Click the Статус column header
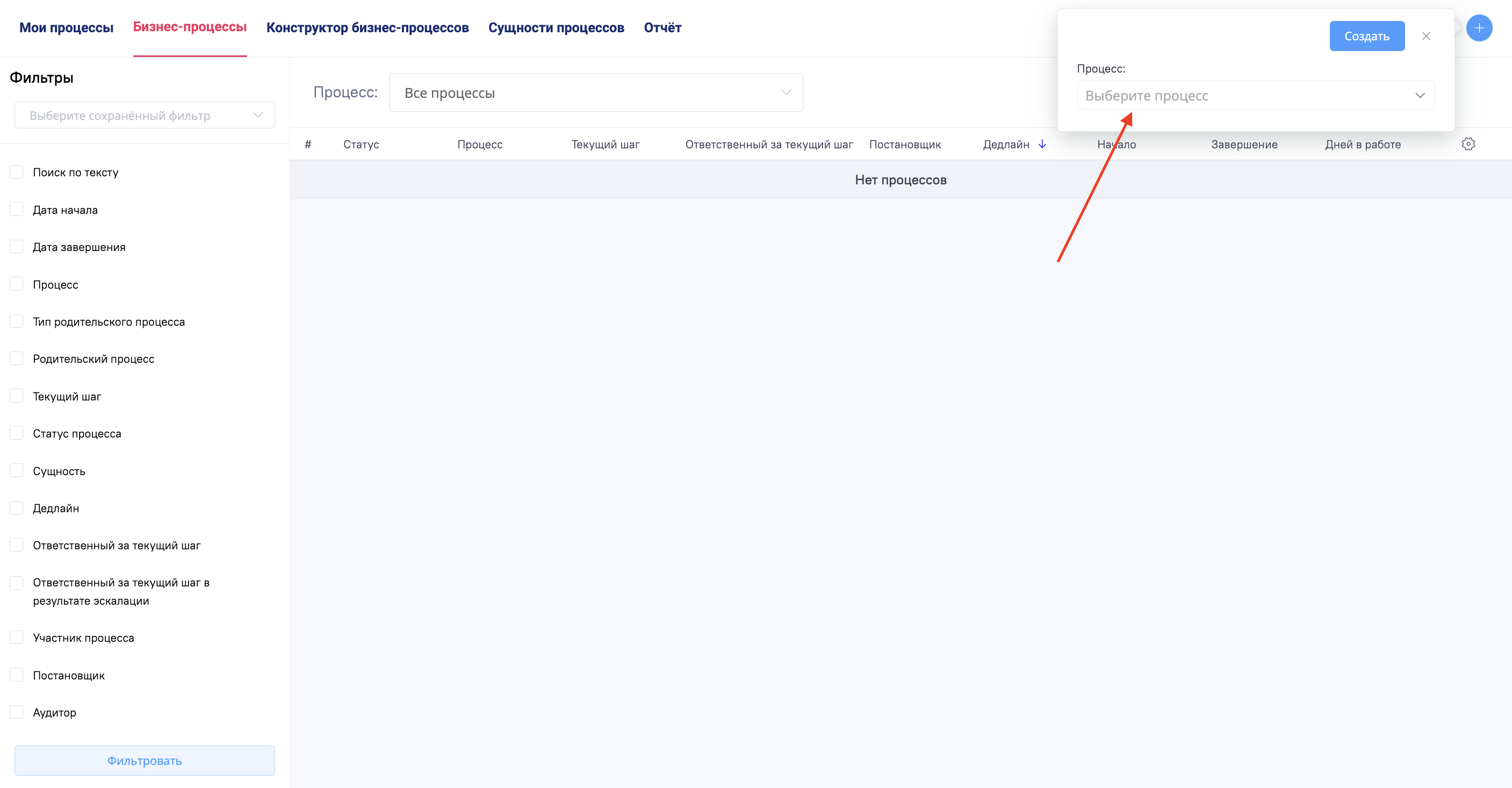The width and height of the screenshot is (1512, 788). pyautogui.click(x=361, y=145)
